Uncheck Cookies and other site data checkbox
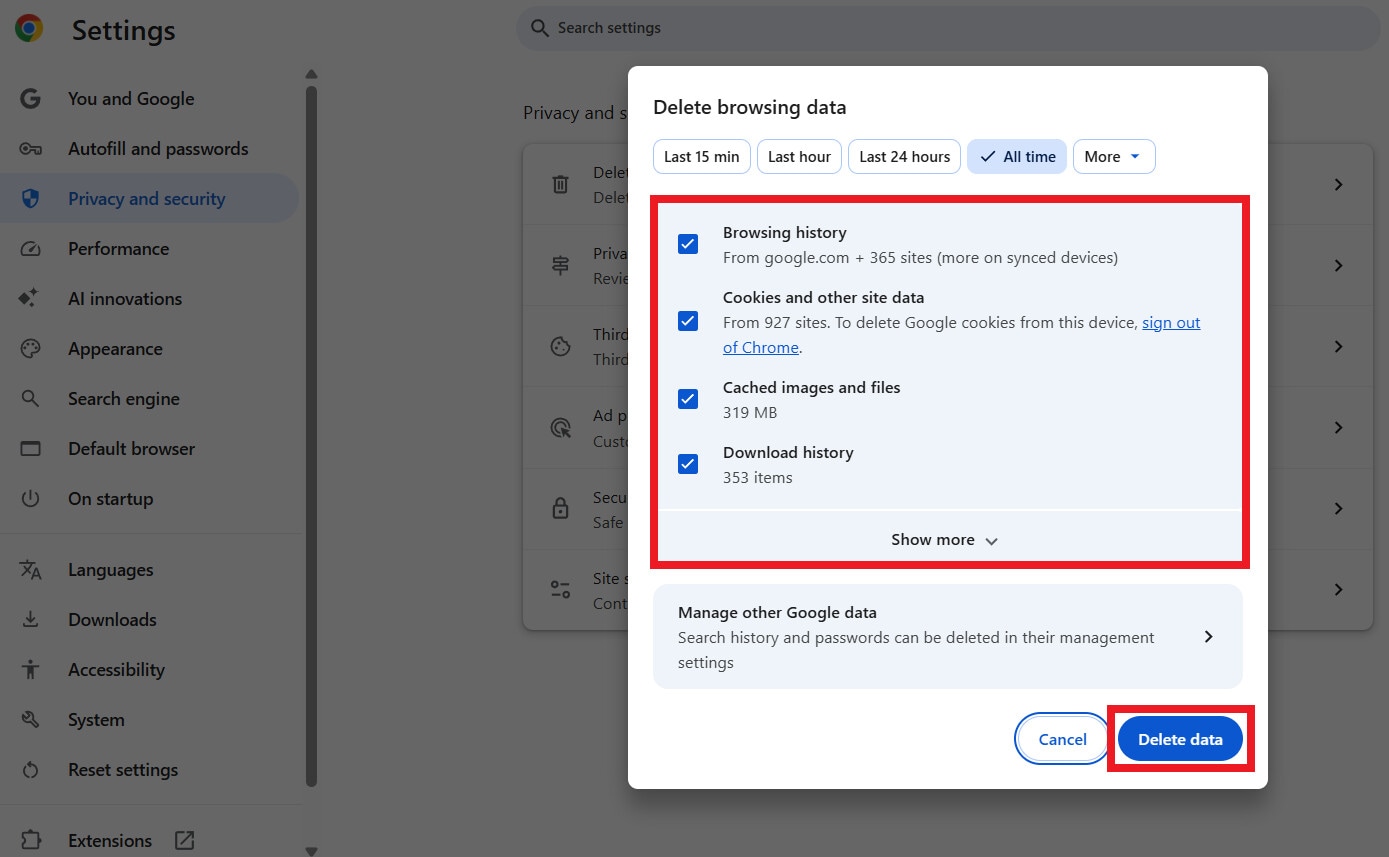Viewport: 1389px width, 857px height. [x=688, y=321]
